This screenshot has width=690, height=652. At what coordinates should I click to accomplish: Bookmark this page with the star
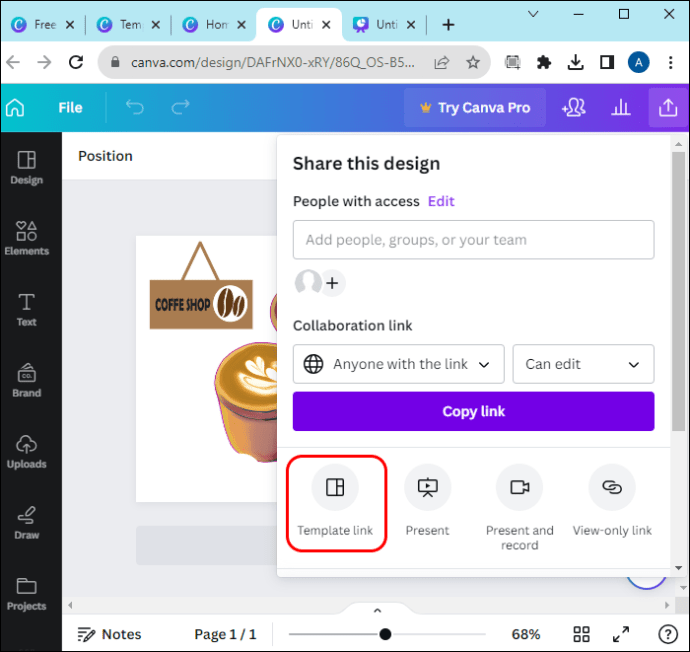[473, 62]
